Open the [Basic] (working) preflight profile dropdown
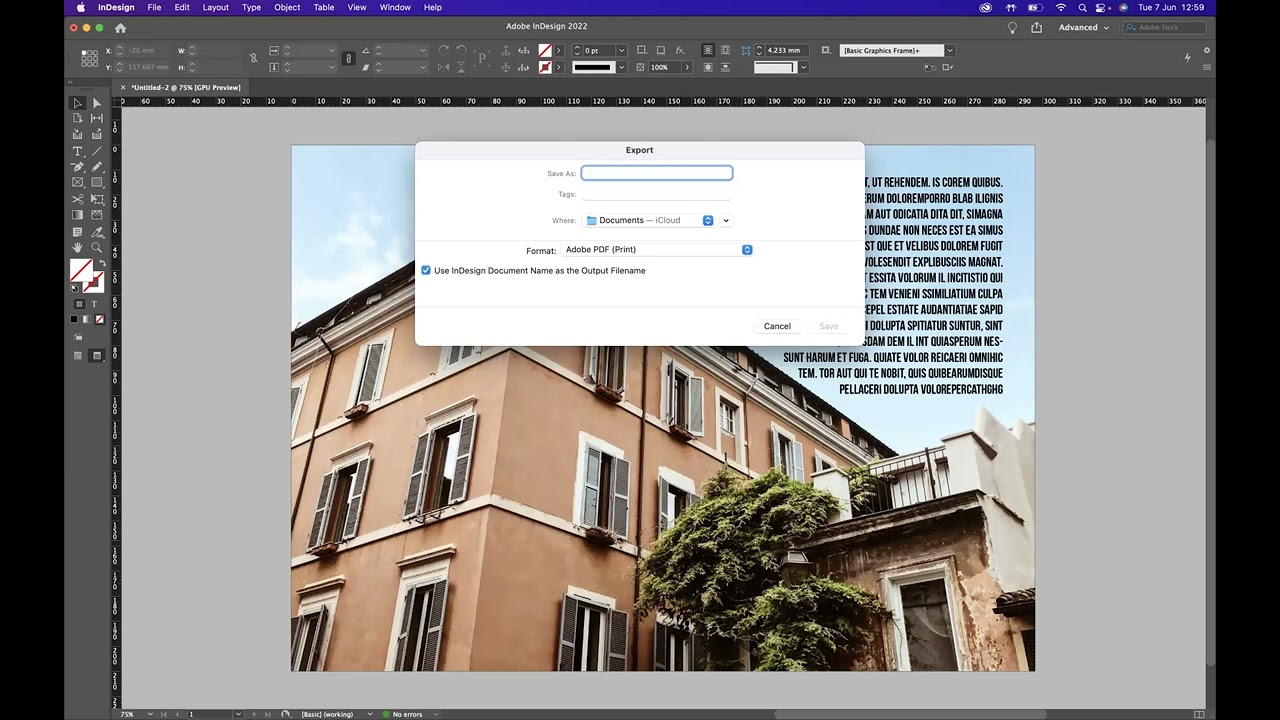This screenshot has width=1280, height=720. 370,714
